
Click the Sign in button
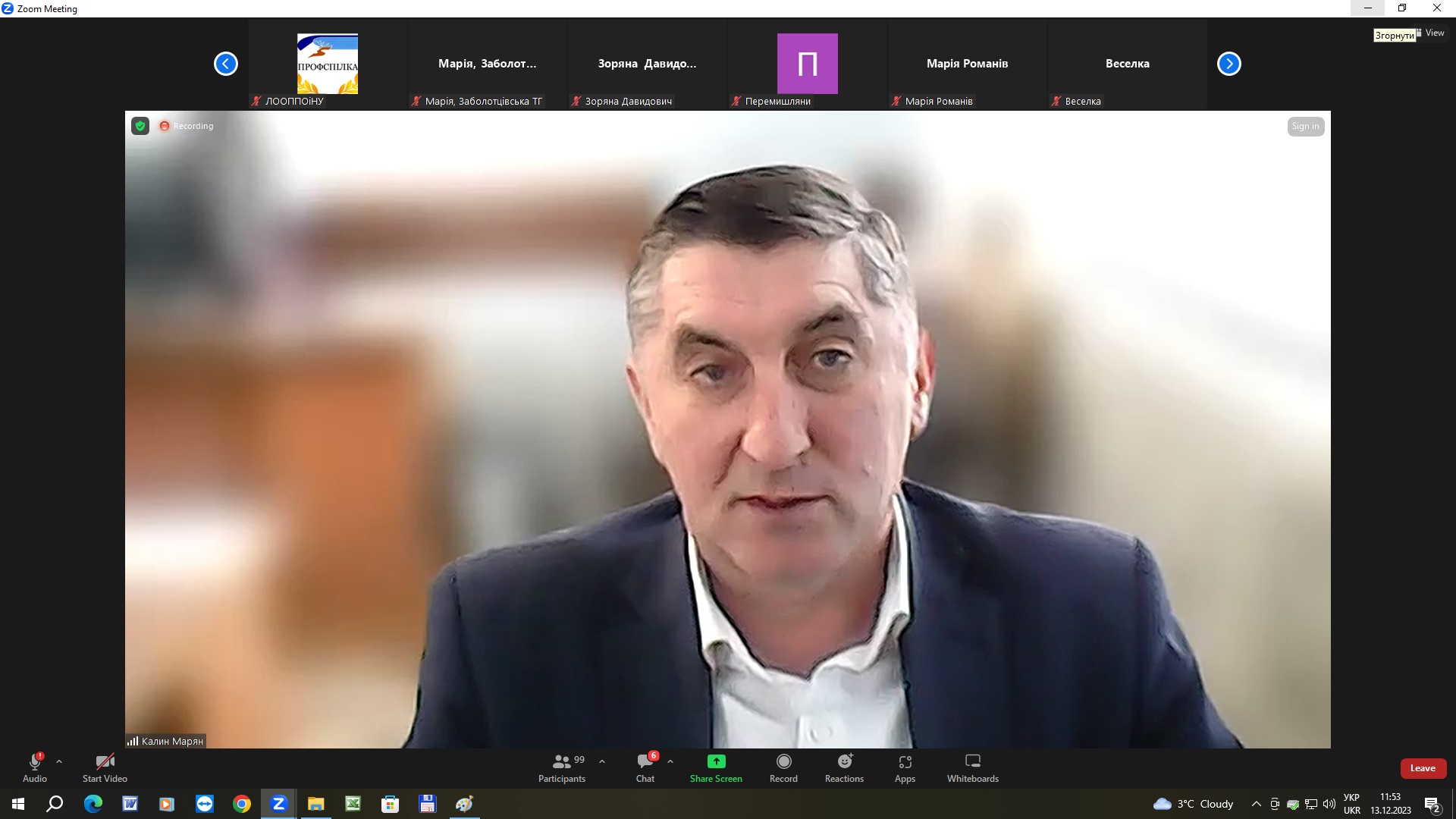point(1305,127)
